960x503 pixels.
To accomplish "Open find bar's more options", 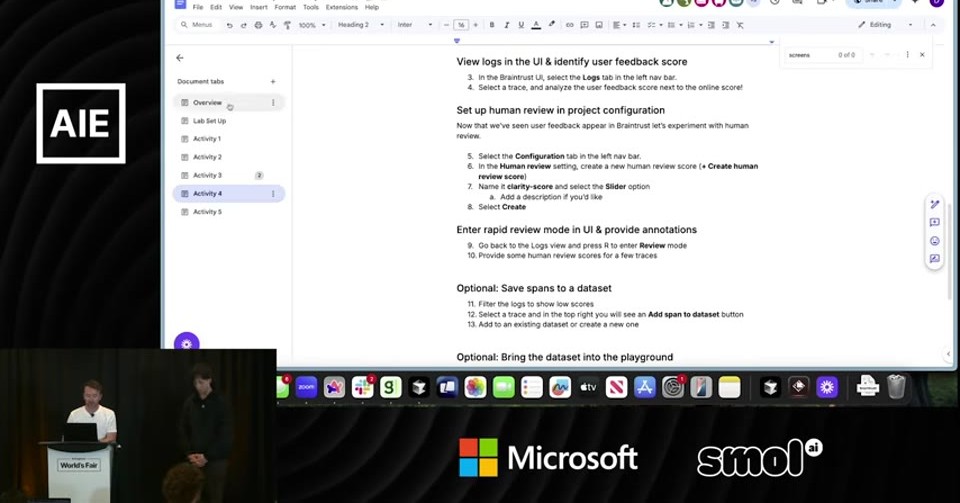I will click(907, 55).
